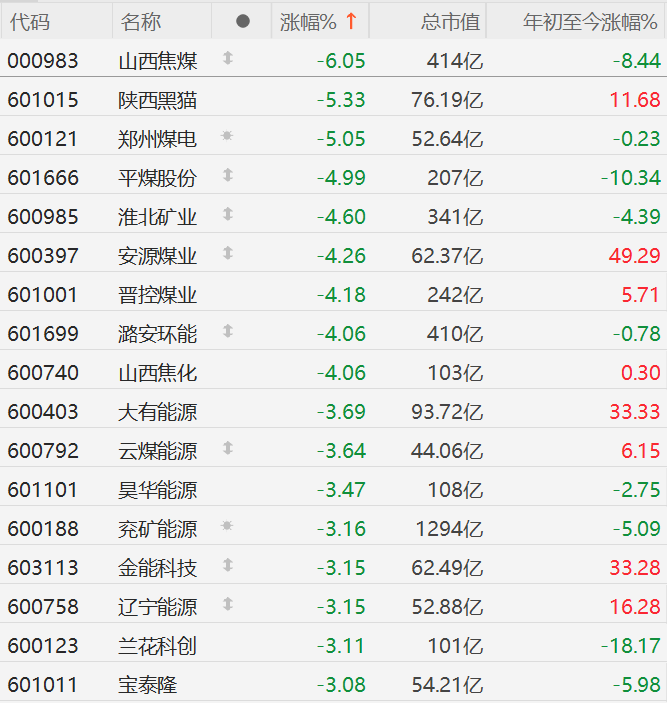Select stock code 000983

[x=43, y=61]
